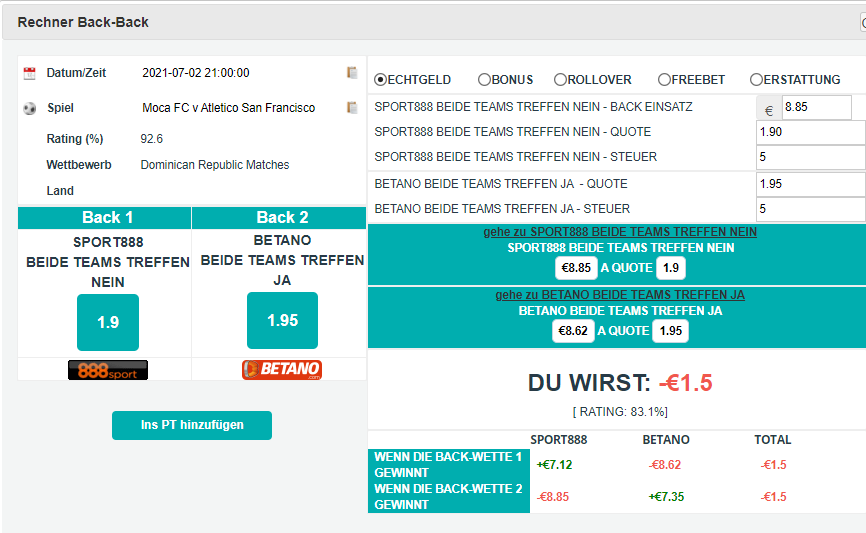
Task: Select the rating value 92.6
Action: pyautogui.click(x=151, y=139)
